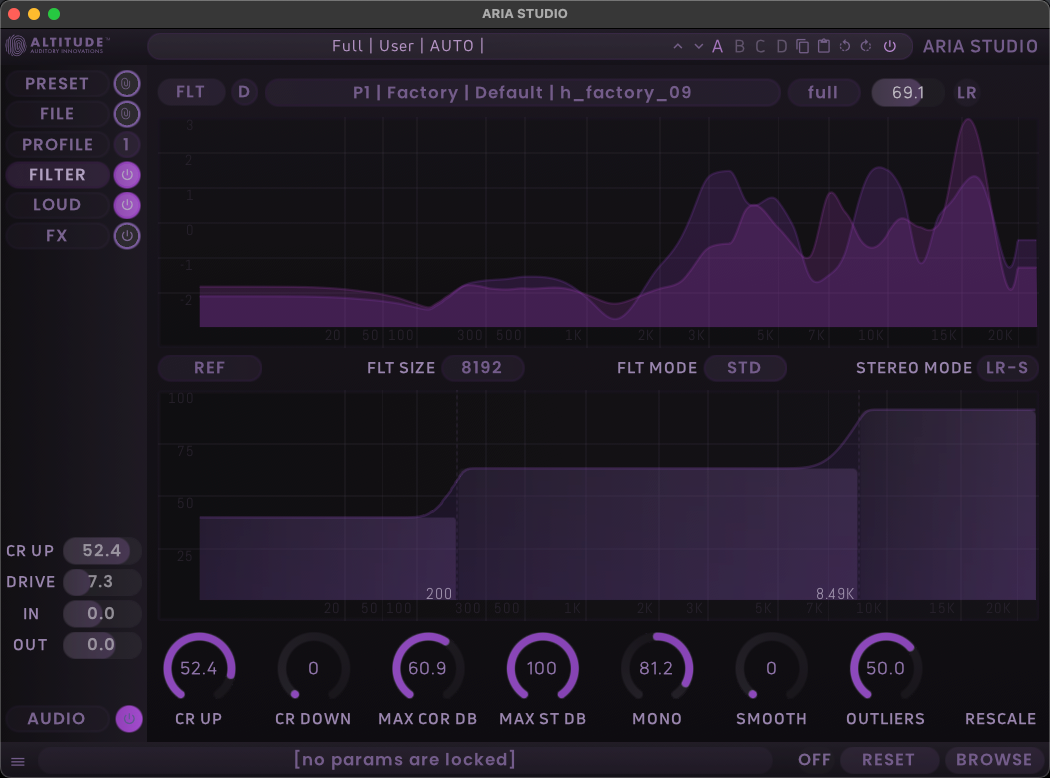The width and height of the screenshot is (1050, 778).
Task: Select preset slot B
Action: 740,46
